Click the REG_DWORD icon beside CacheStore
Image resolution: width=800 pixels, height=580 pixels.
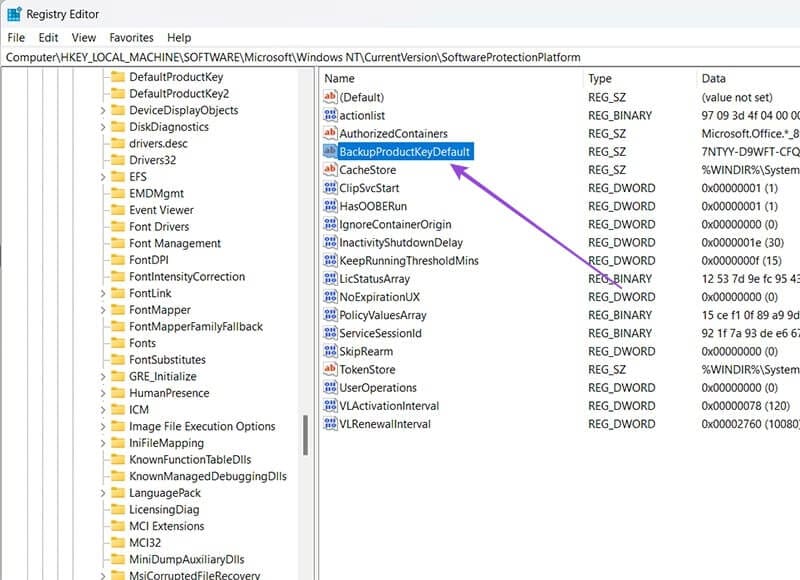332,170
